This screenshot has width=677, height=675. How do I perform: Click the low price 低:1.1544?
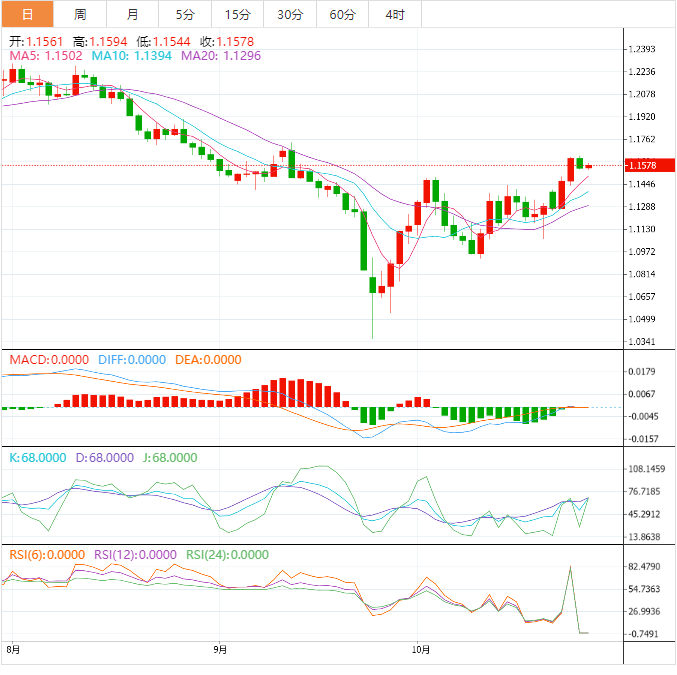point(164,42)
